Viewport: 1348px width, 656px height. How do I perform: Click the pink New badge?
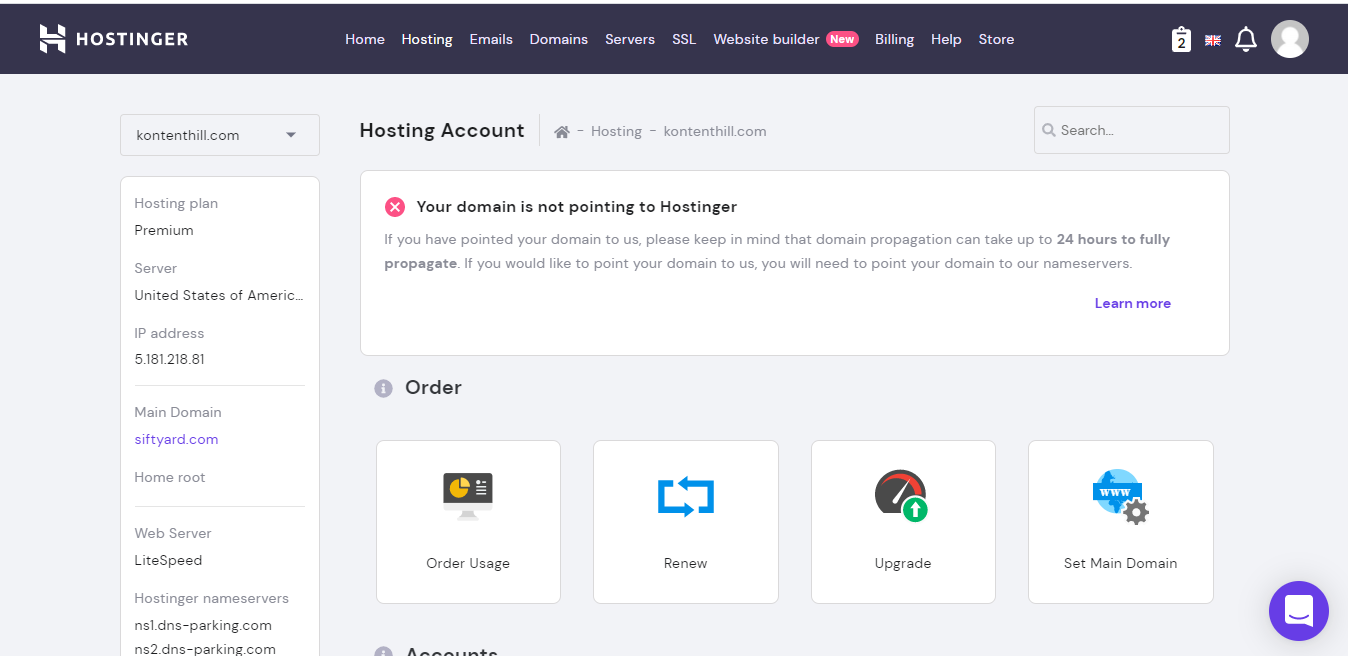842,39
